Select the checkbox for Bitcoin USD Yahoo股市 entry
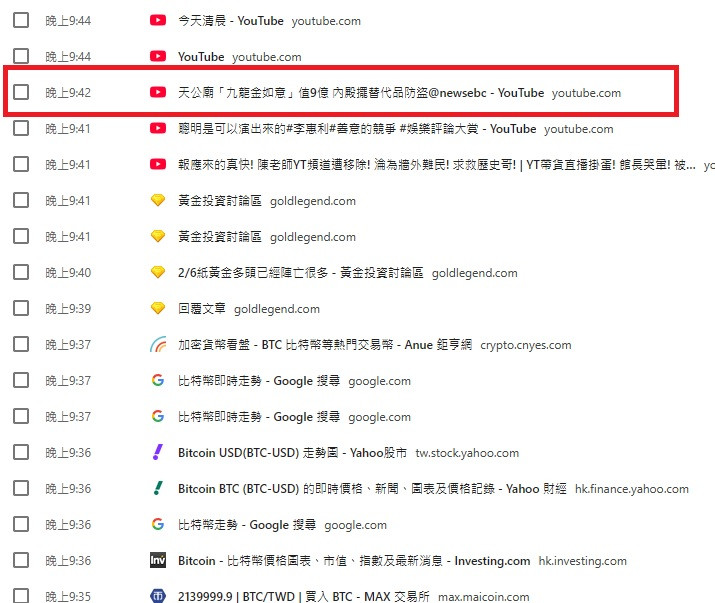 (21, 452)
